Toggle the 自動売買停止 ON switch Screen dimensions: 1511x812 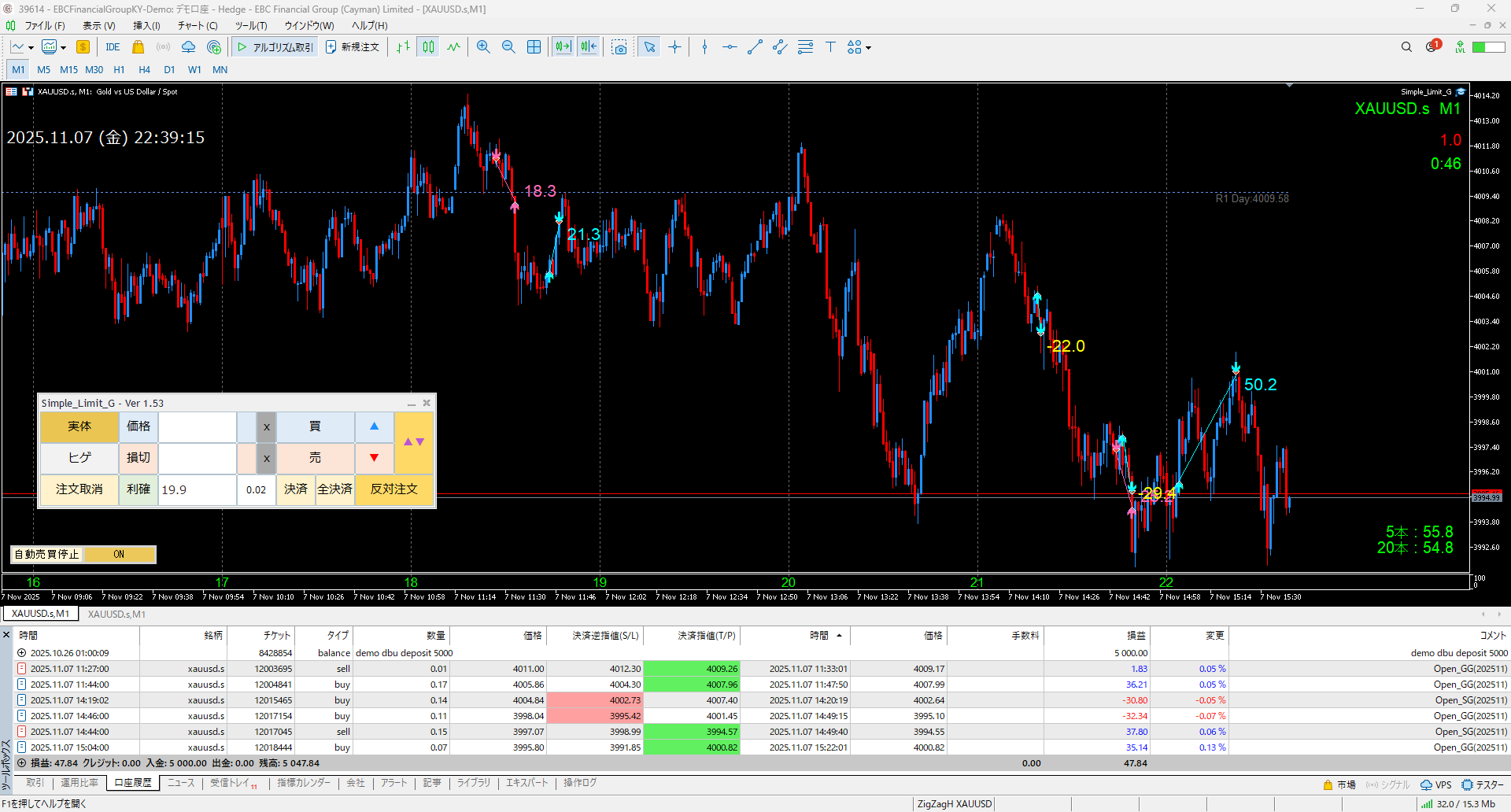(x=119, y=555)
